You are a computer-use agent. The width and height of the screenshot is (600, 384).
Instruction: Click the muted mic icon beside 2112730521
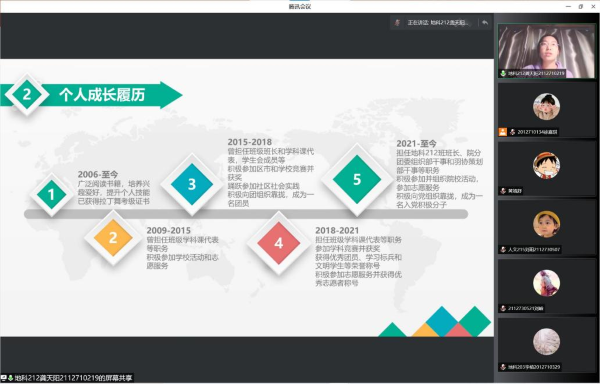pyautogui.click(x=503, y=308)
